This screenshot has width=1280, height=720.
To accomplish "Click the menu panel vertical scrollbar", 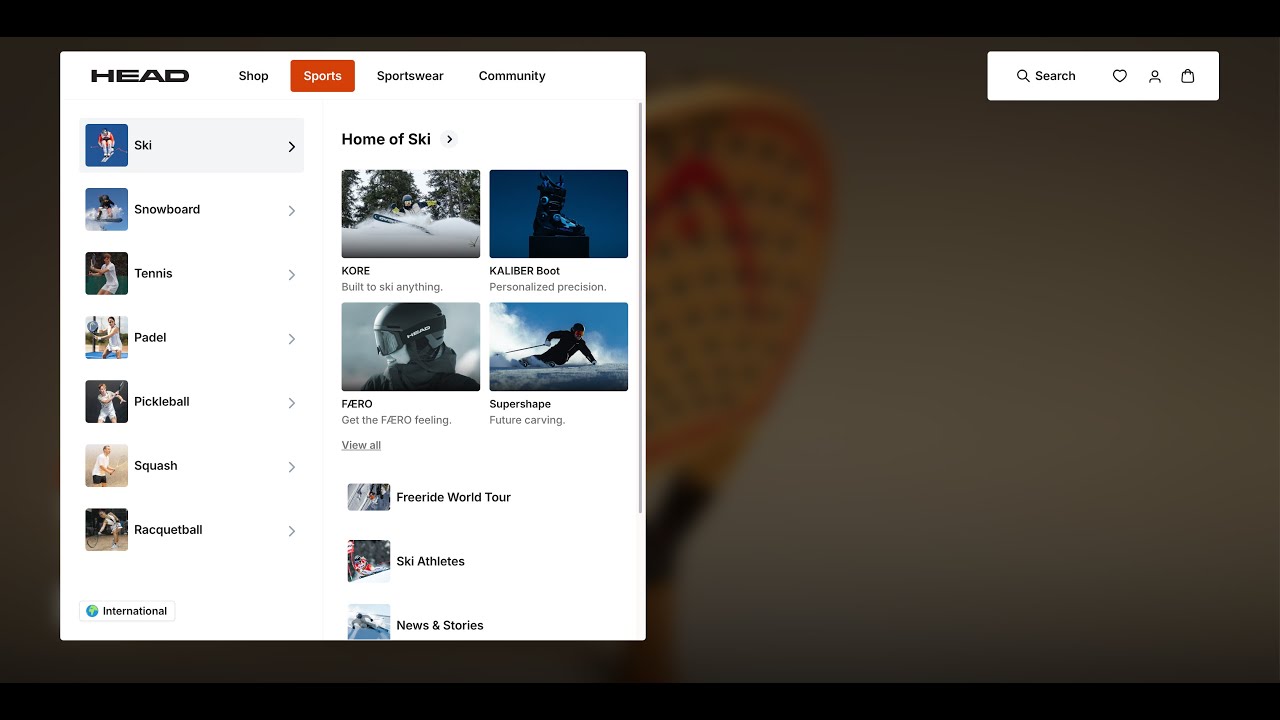I will (640, 308).
